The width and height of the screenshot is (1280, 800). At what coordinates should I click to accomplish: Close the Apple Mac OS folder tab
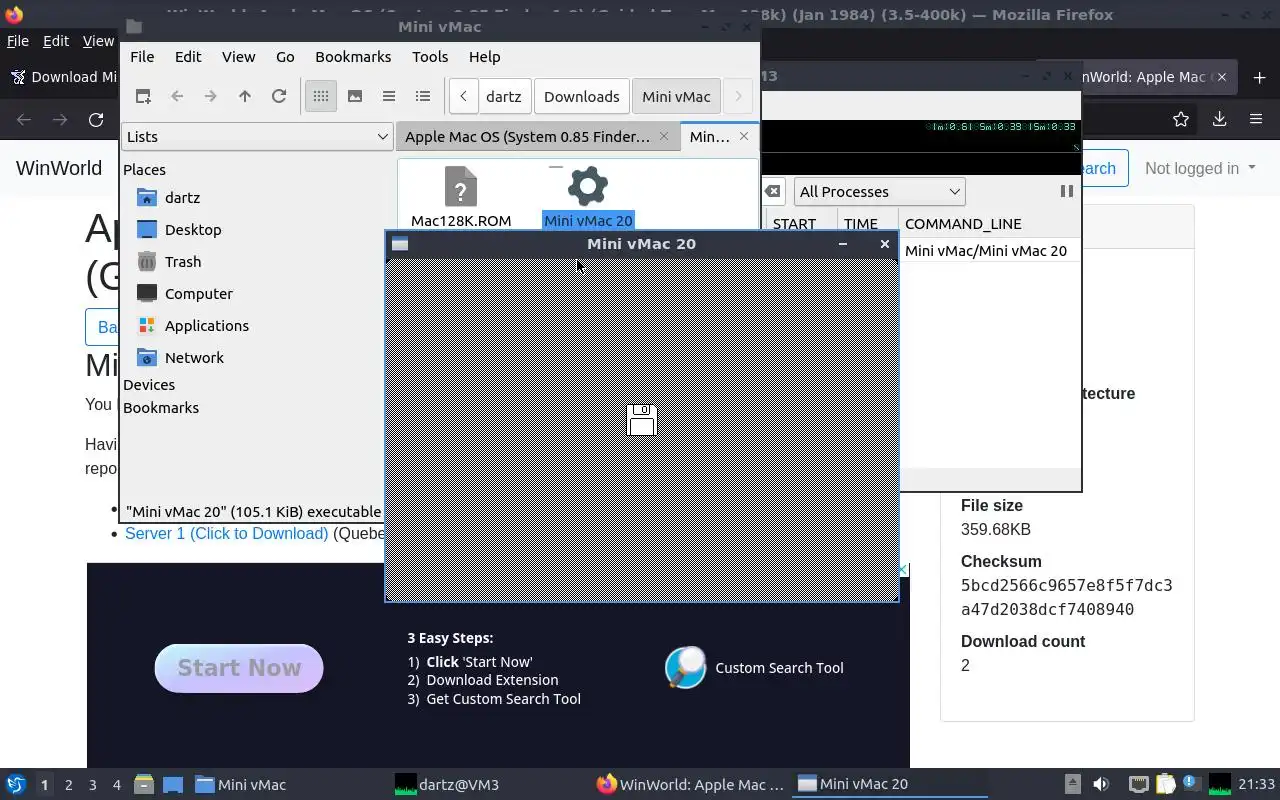(x=664, y=136)
